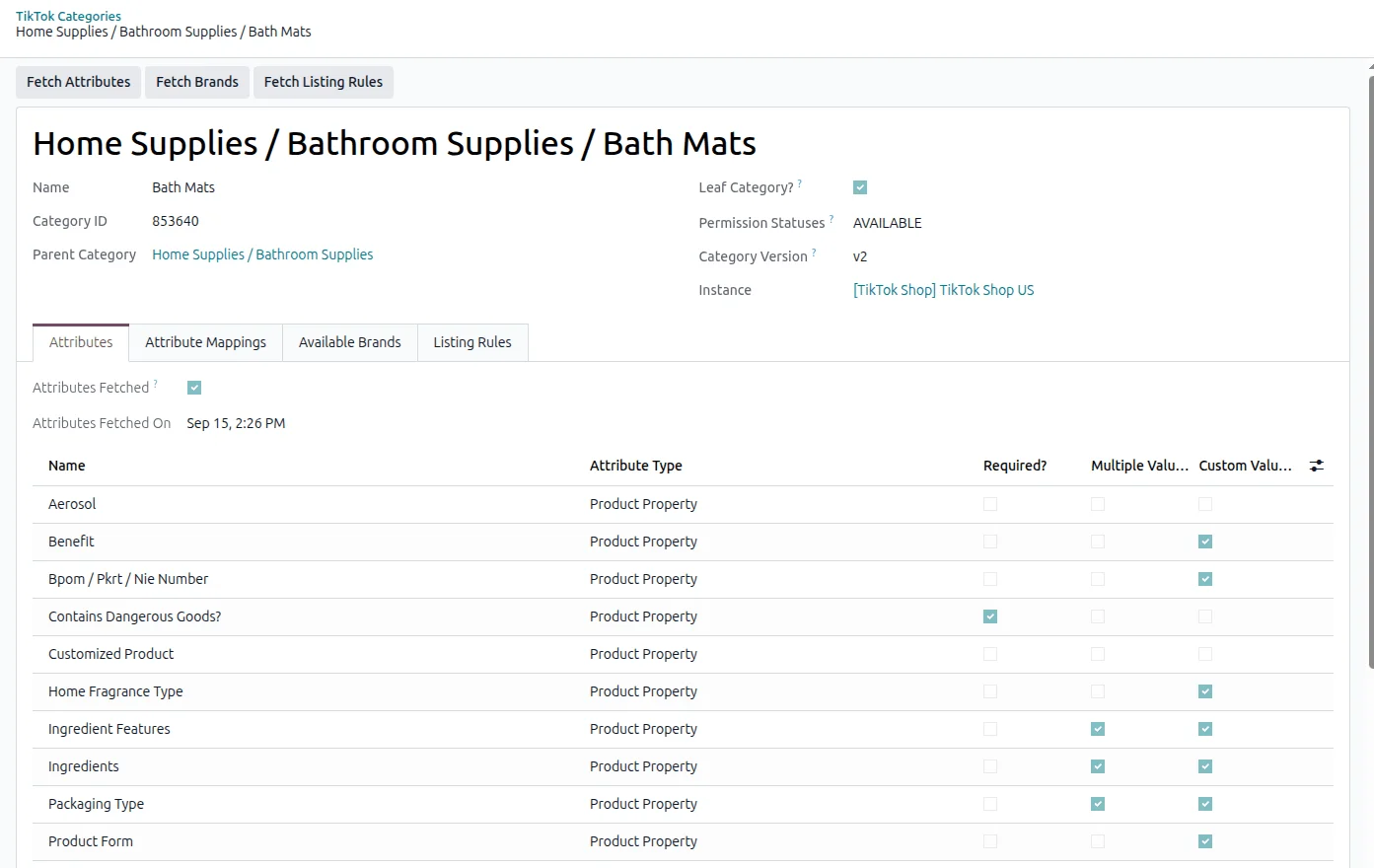Toggle the Attributes Fetched checkbox

tap(194, 388)
